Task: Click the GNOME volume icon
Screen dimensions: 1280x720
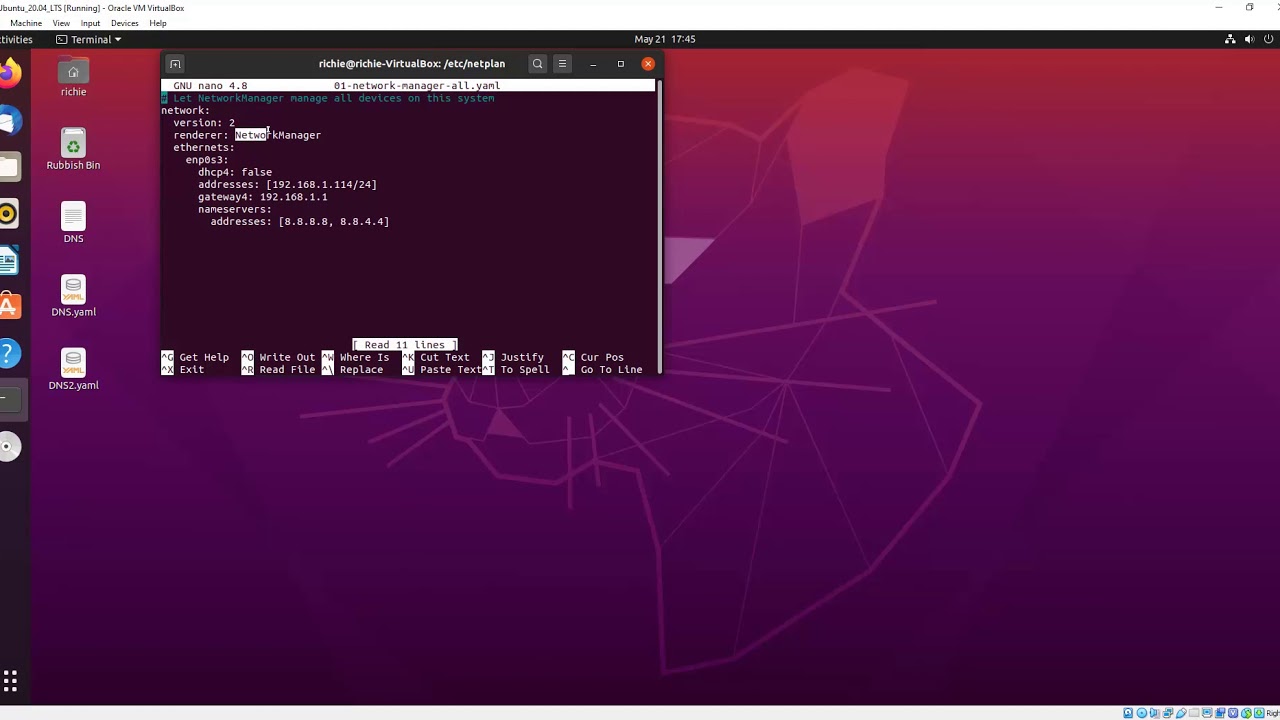Action: point(1250,39)
